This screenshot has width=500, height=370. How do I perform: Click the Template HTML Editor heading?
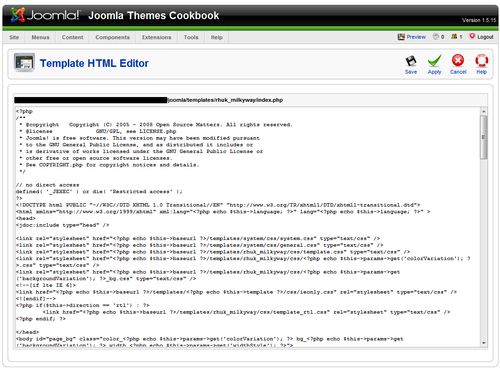[x=94, y=63]
